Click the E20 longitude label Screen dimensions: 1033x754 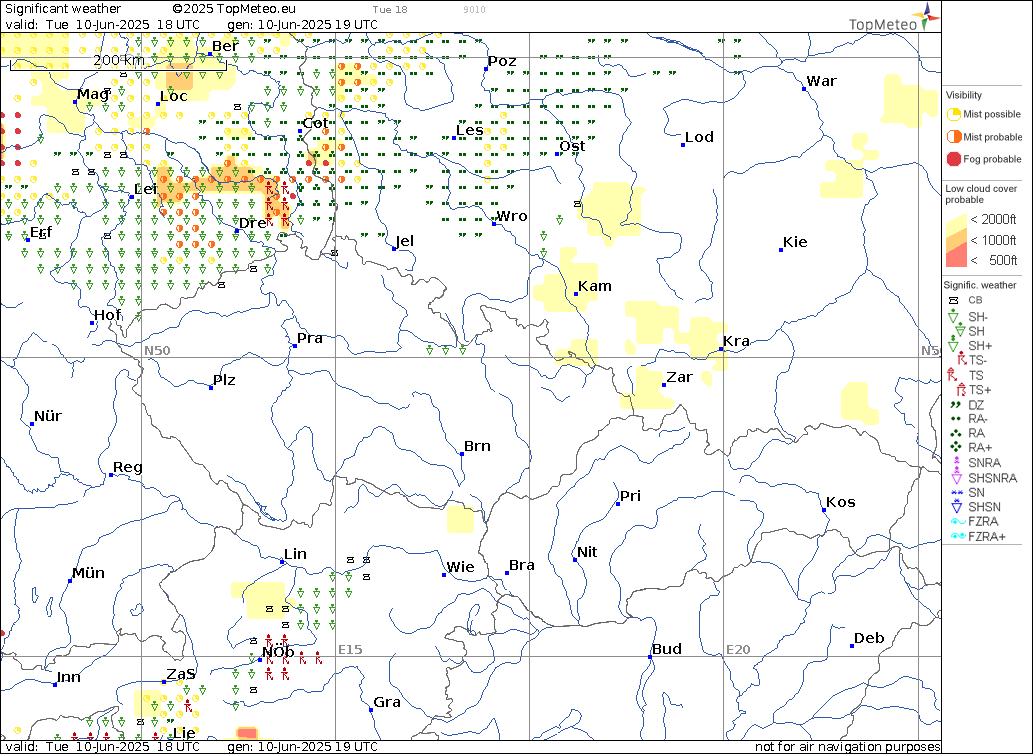pos(738,649)
